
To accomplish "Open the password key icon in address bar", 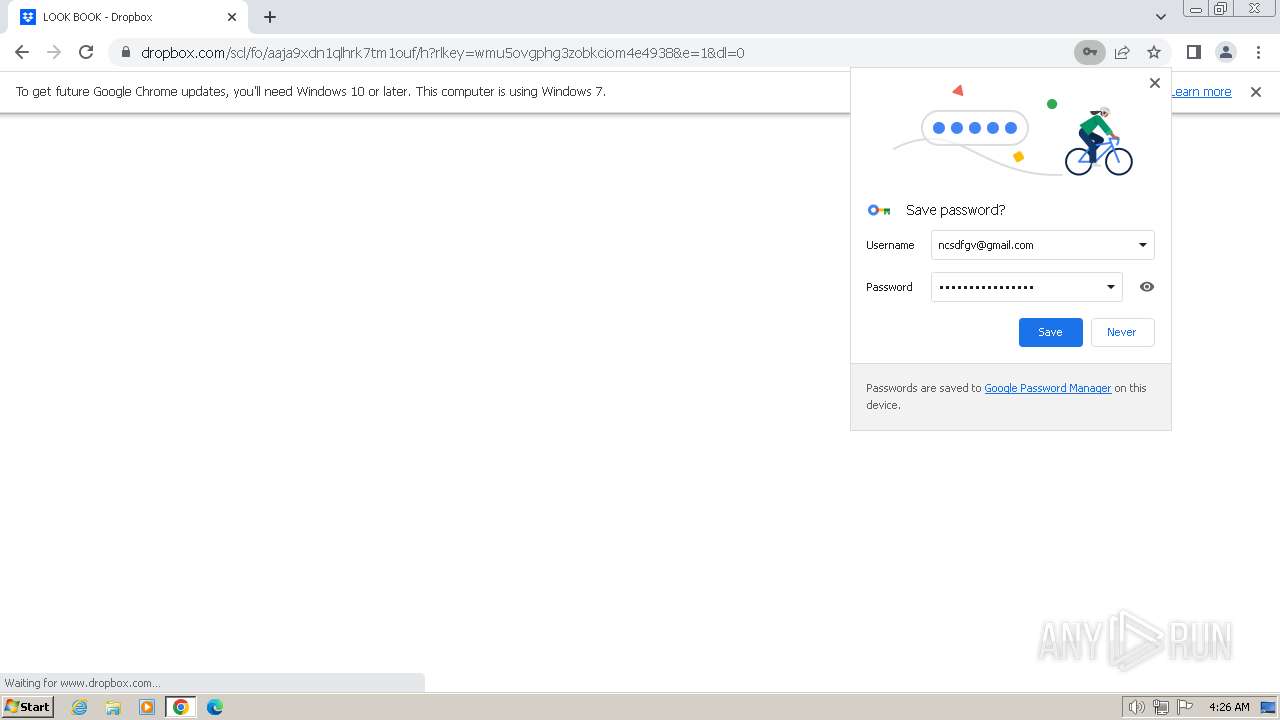I will (x=1089, y=52).
